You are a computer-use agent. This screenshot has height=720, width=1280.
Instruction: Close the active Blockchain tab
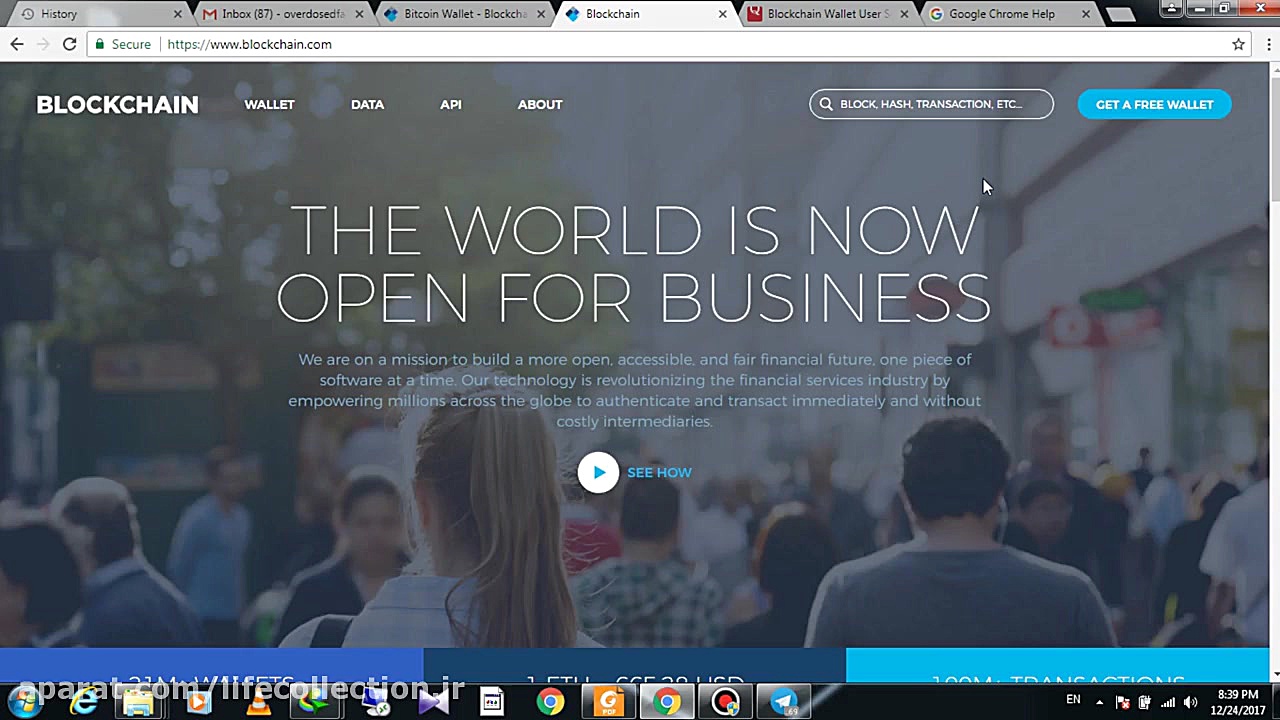pos(722,14)
